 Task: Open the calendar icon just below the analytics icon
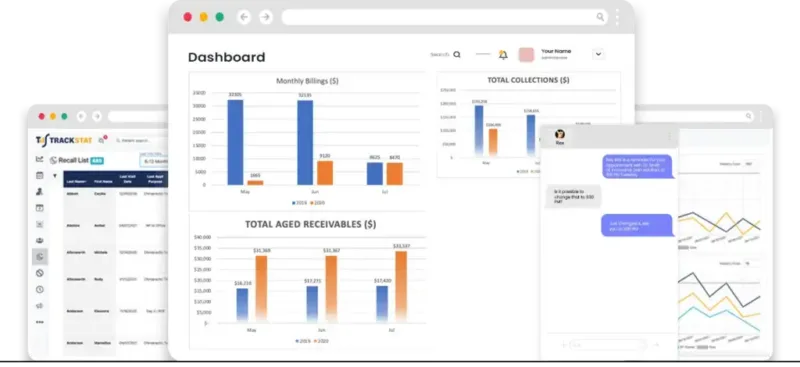(x=39, y=175)
